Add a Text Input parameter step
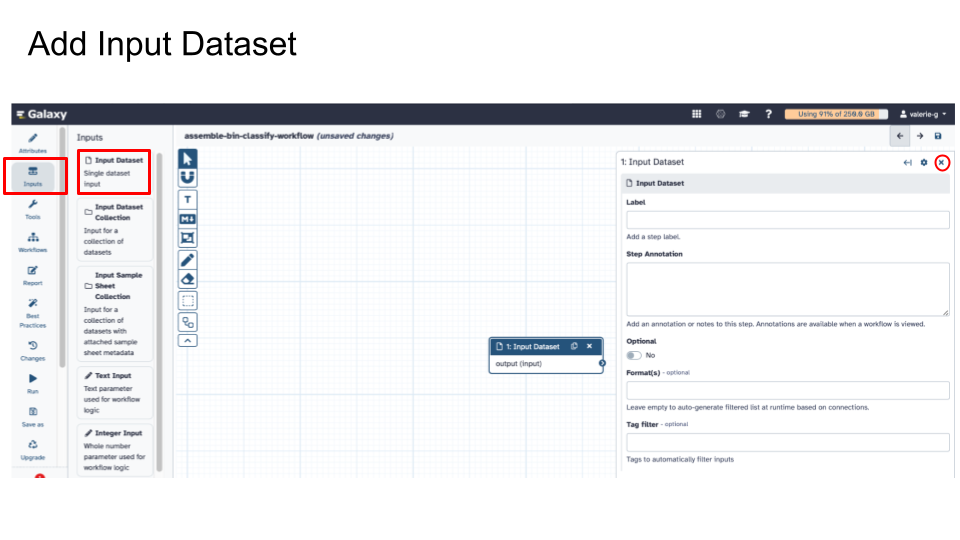Viewport: 960px width, 540px height. coord(114,392)
